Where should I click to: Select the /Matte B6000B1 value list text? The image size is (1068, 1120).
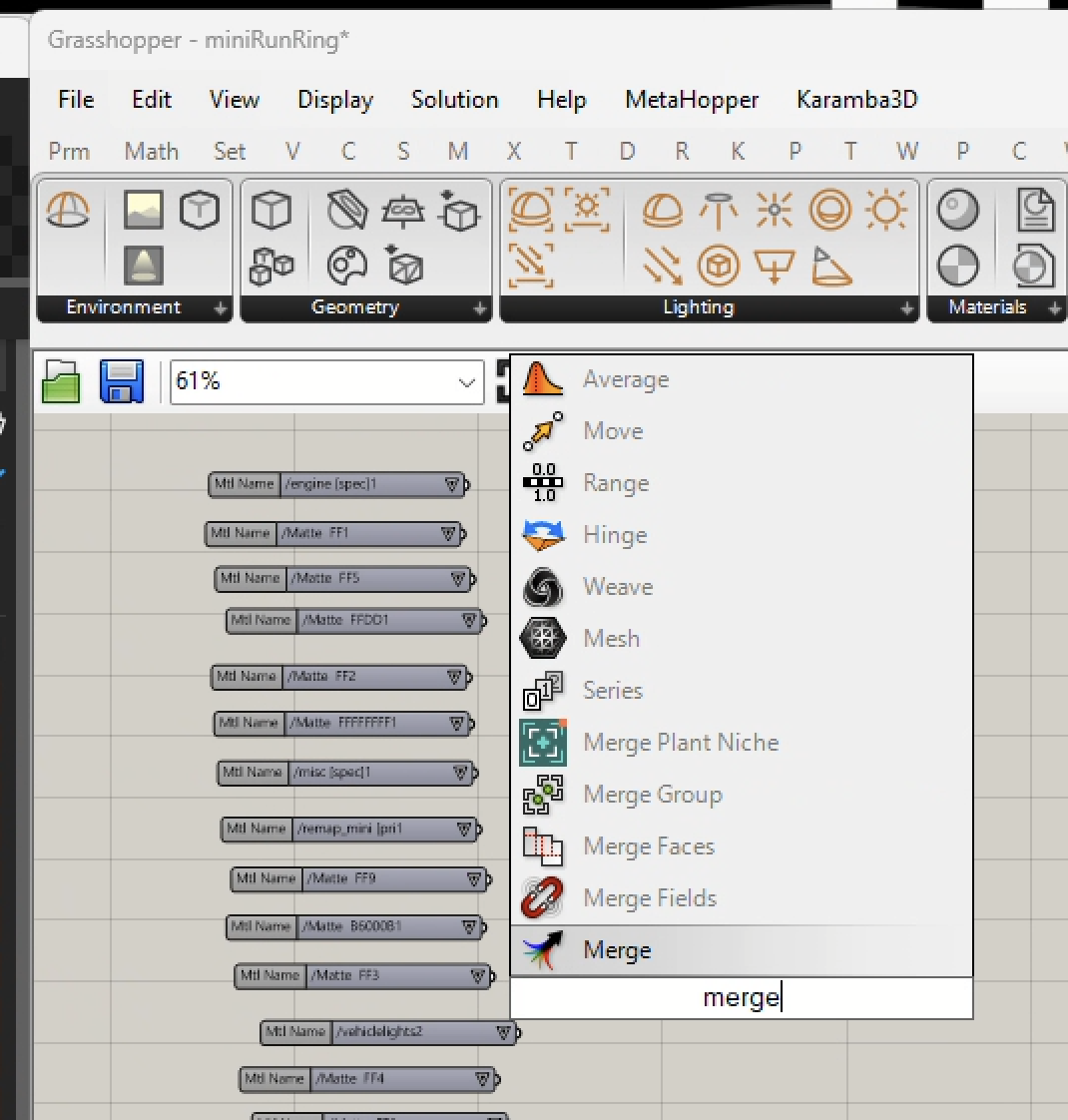click(x=351, y=926)
